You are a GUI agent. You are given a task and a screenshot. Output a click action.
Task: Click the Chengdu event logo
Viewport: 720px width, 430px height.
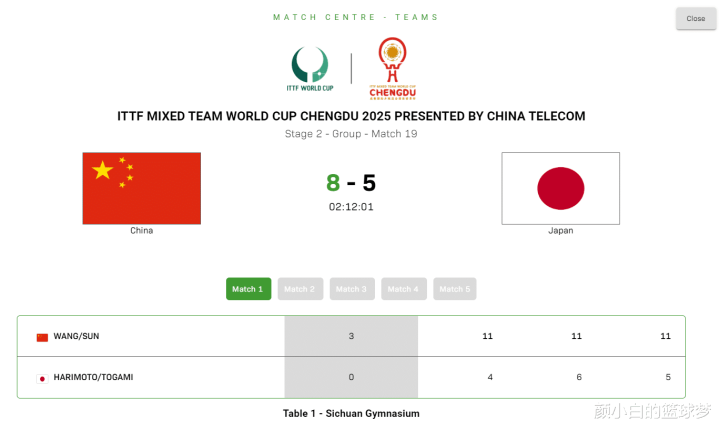pos(392,68)
